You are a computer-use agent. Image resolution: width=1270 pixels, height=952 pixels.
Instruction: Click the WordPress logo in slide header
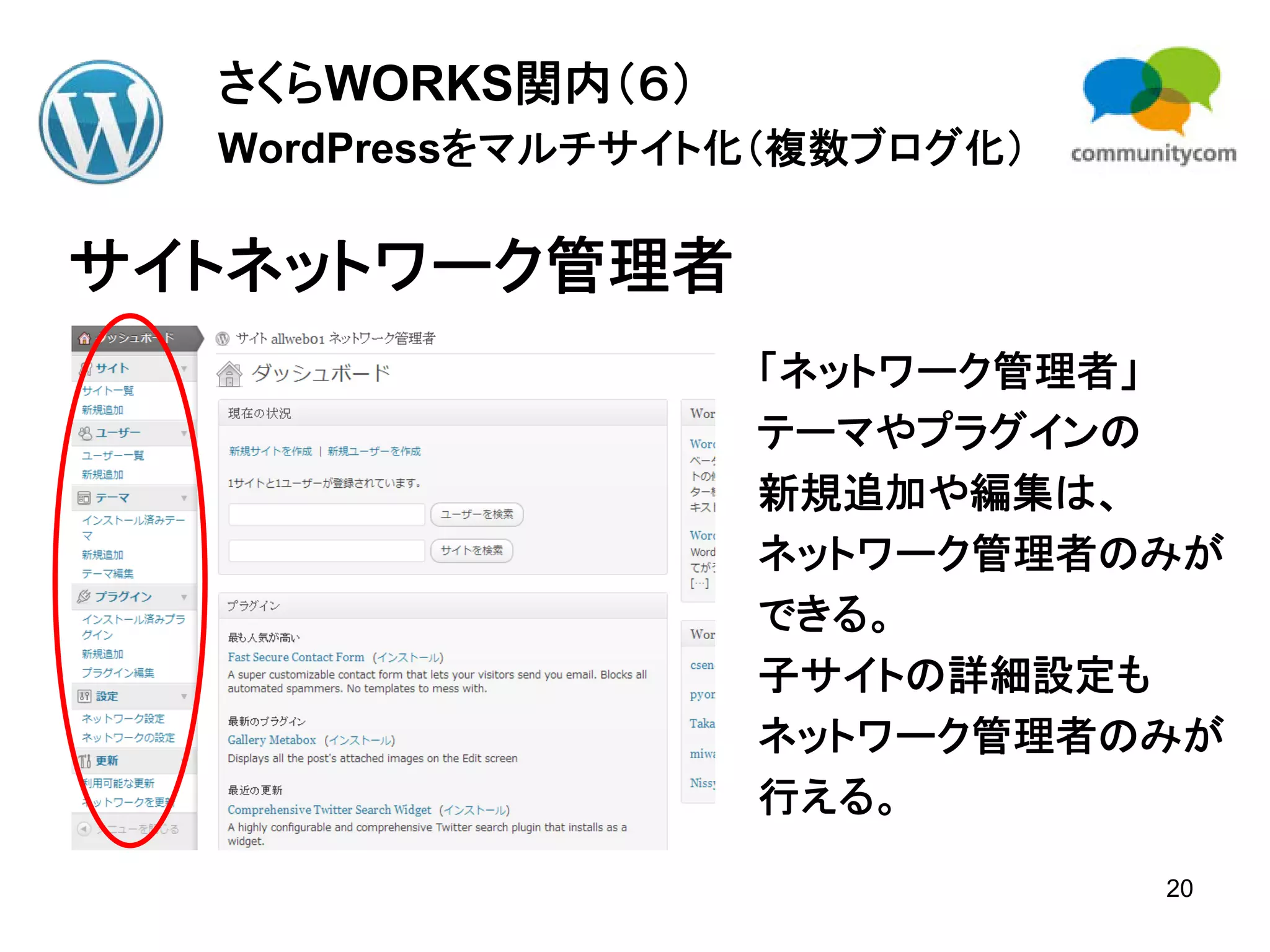[x=101, y=122]
